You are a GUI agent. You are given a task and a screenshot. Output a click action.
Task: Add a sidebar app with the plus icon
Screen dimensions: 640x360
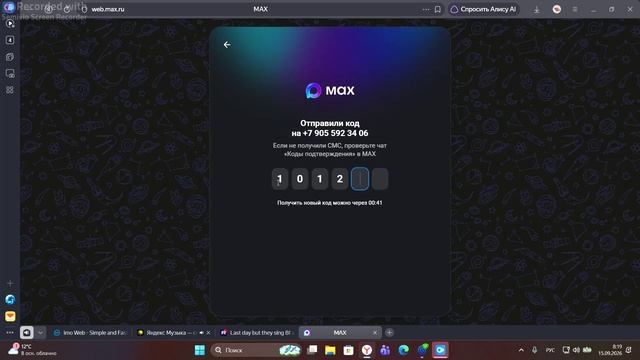[10, 283]
